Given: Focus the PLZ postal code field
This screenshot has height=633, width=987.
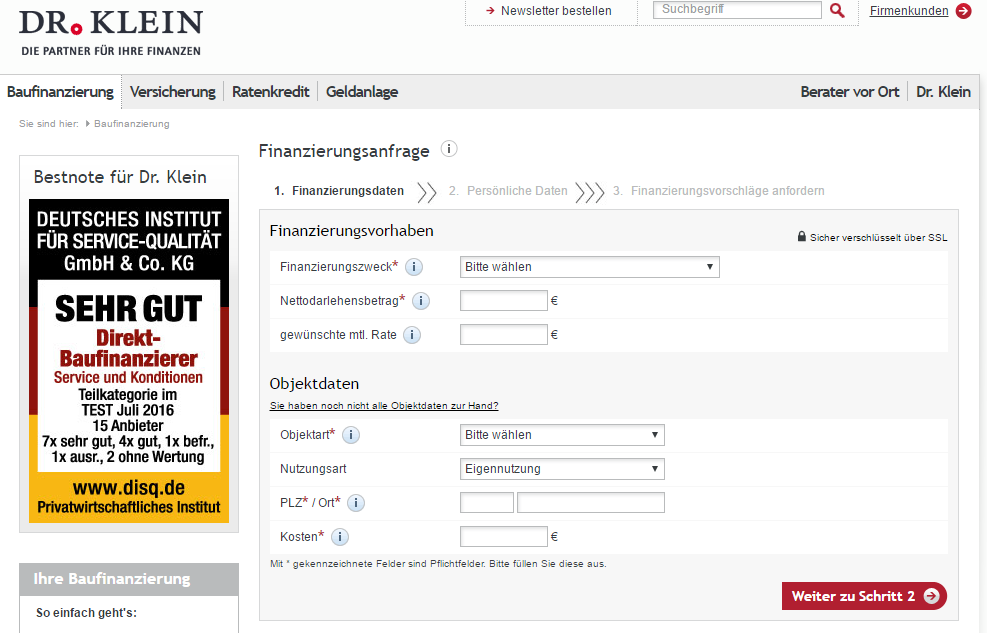Looking at the screenshot, I should pos(487,503).
